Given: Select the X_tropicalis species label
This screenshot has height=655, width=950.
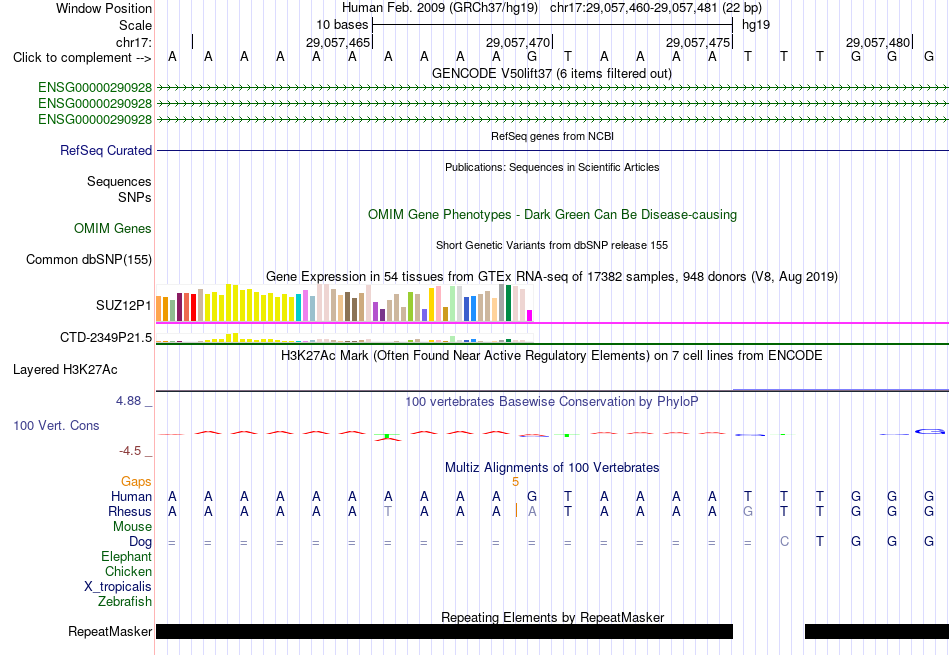Looking at the screenshot, I should (x=118, y=587).
